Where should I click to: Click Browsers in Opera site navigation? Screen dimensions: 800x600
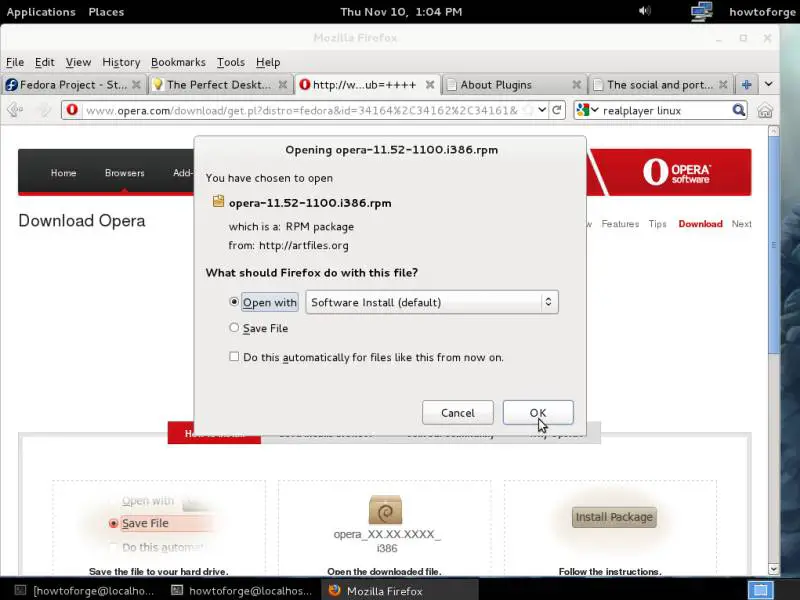click(x=124, y=172)
